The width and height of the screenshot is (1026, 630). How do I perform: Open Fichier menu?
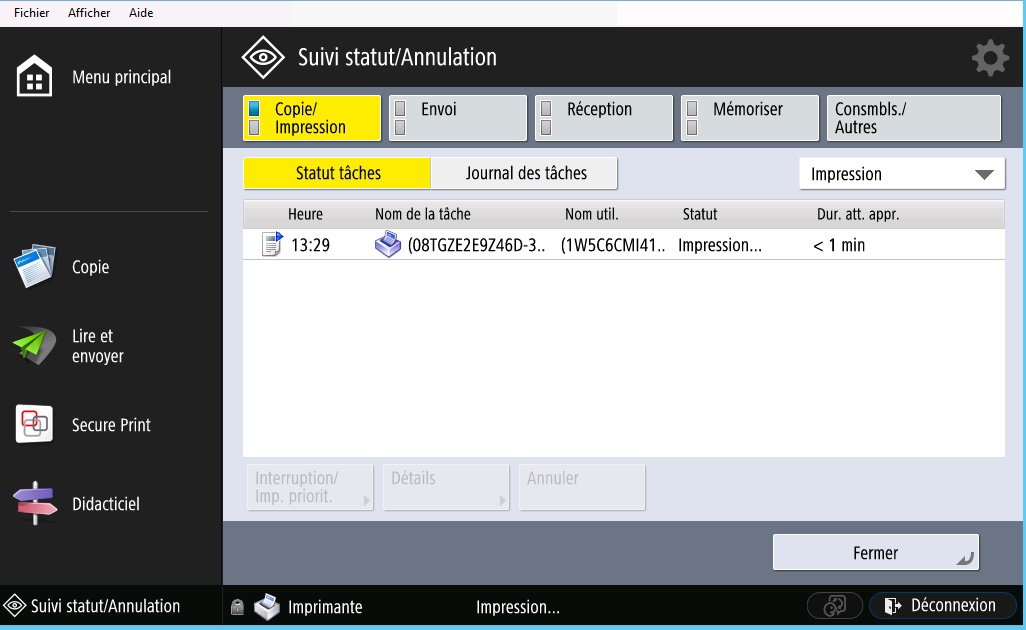[32, 13]
